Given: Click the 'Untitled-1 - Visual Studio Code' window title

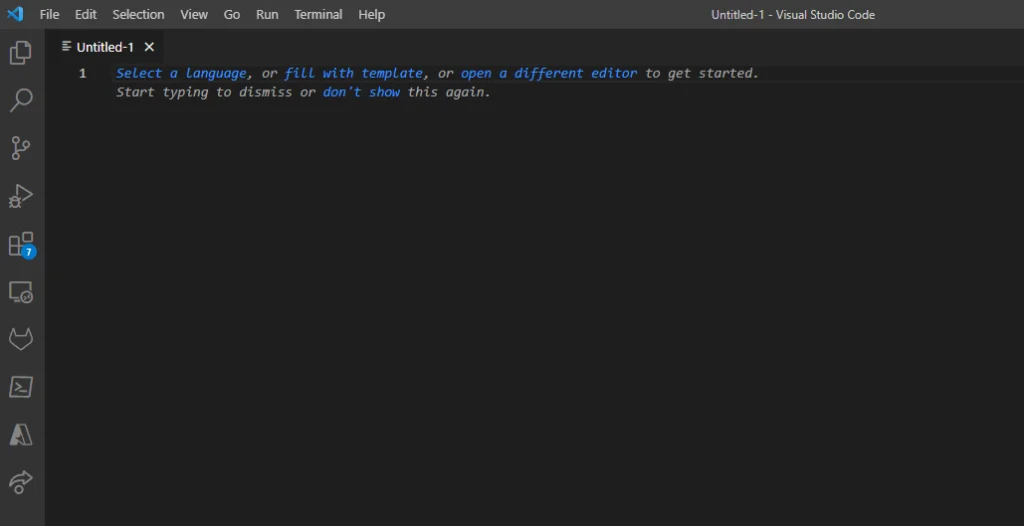Looking at the screenshot, I should pyautogui.click(x=793, y=14).
